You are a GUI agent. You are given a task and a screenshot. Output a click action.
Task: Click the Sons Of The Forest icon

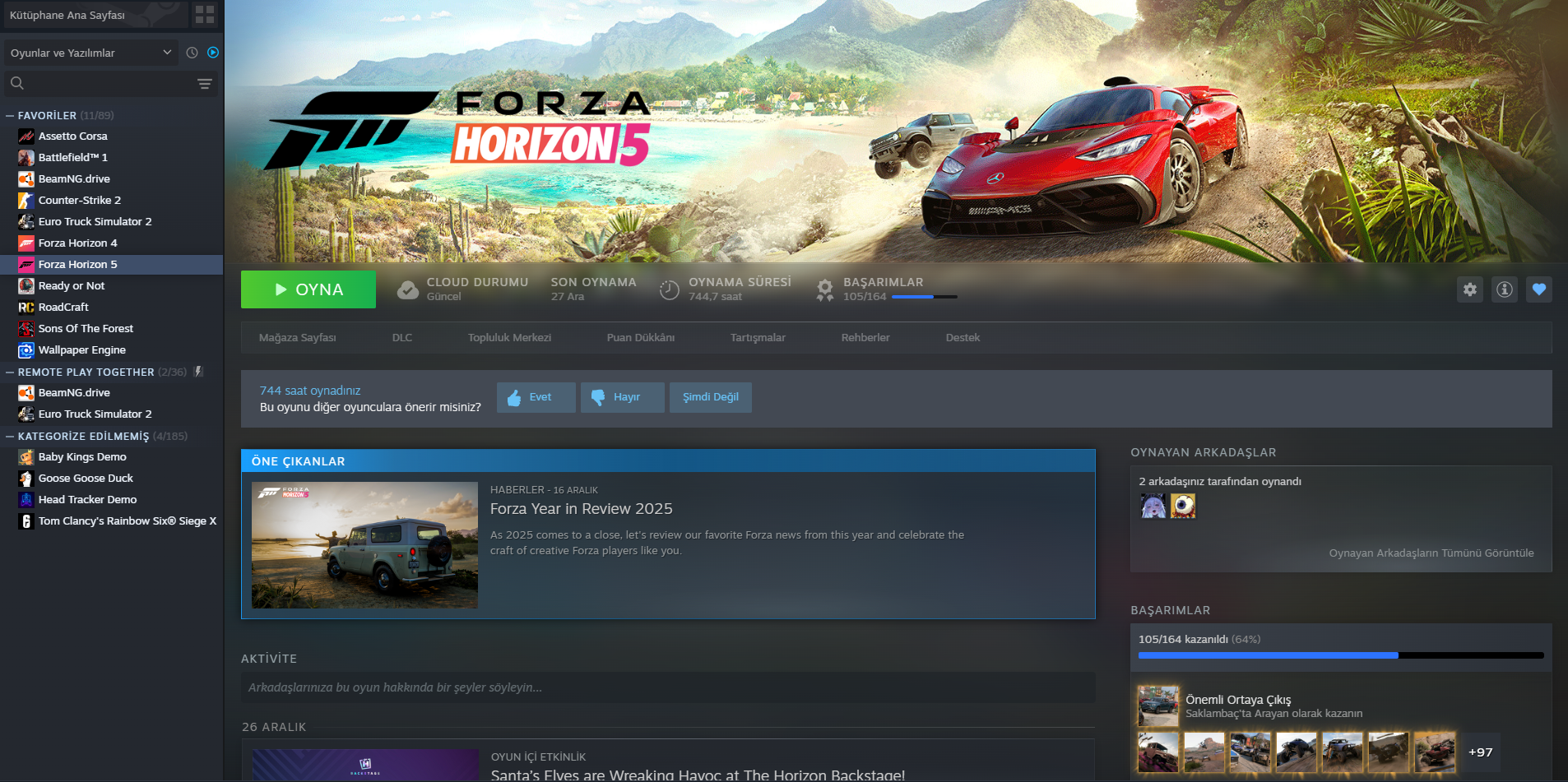click(x=26, y=329)
